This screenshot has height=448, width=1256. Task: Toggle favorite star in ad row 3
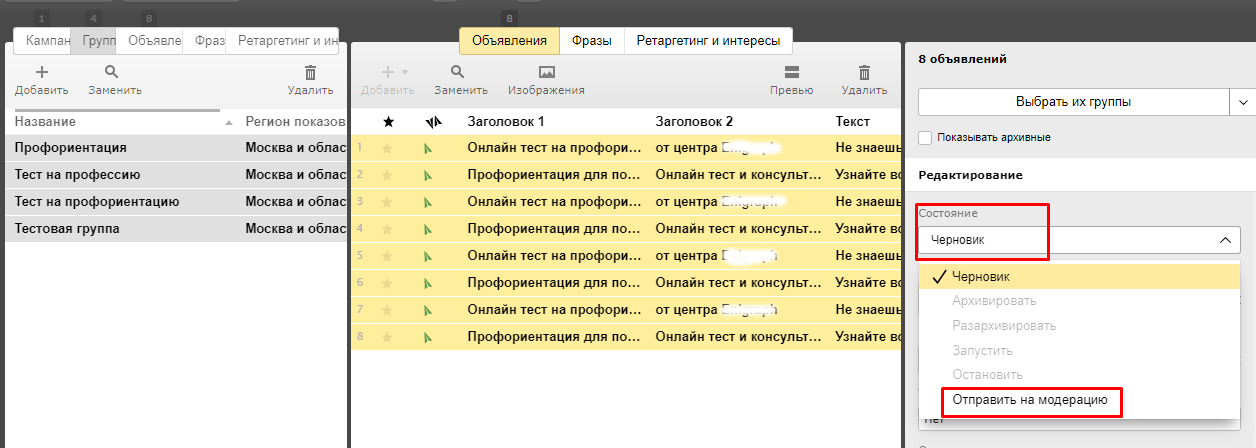[388, 202]
